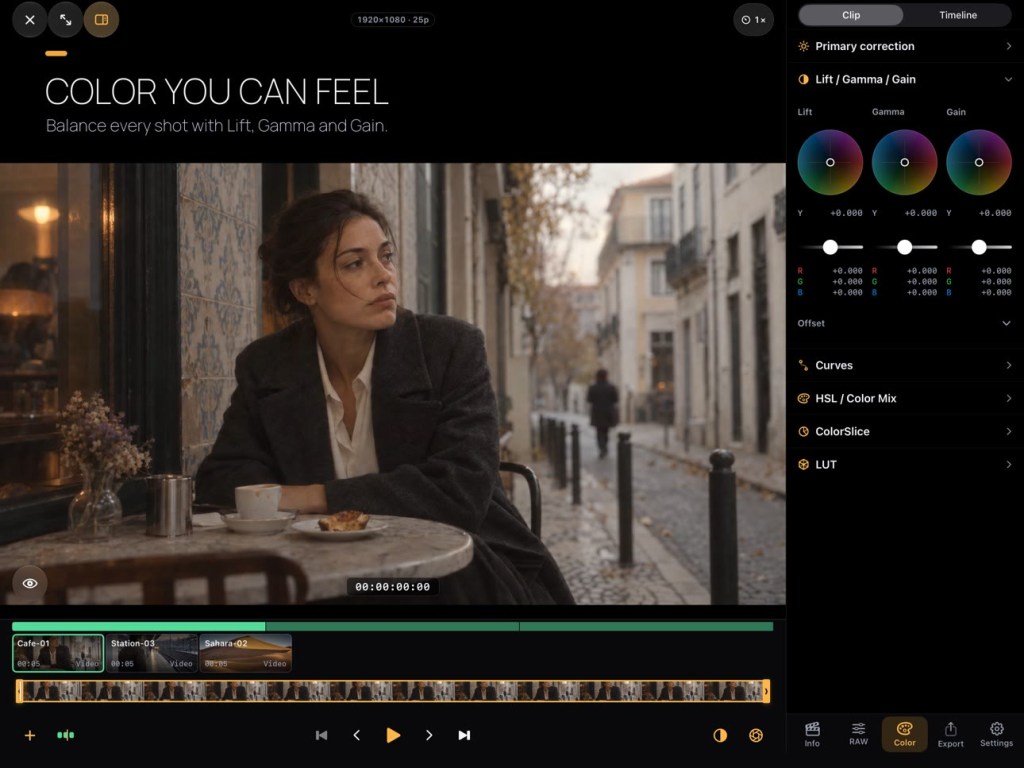
Task: Select the Clip tab
Action: click(851, 15)
